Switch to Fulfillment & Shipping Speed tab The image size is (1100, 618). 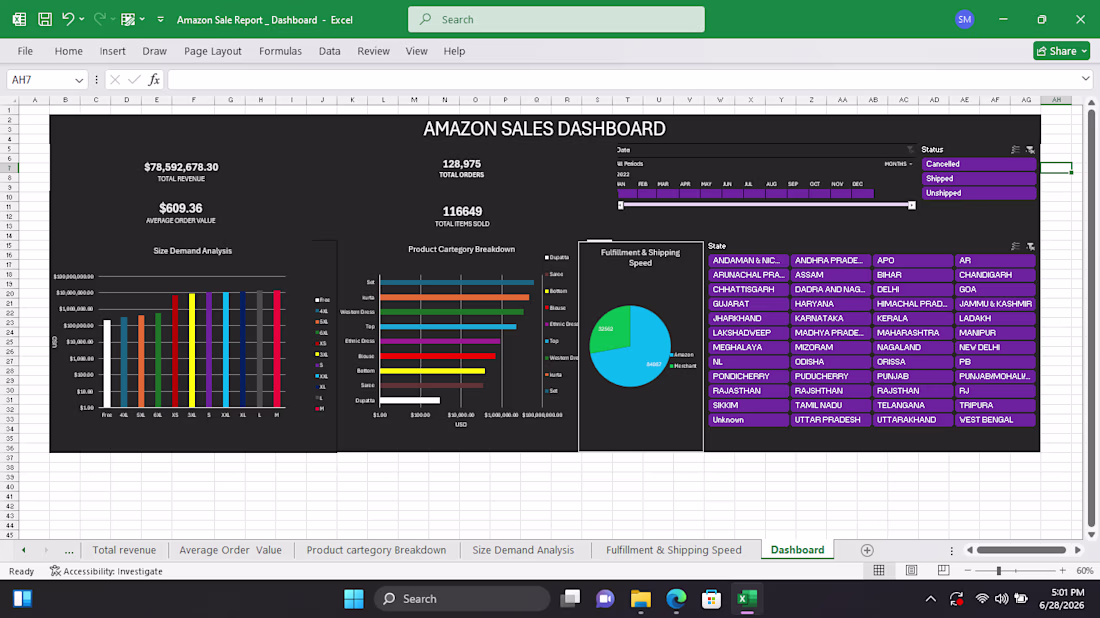(x=673, y=550)
